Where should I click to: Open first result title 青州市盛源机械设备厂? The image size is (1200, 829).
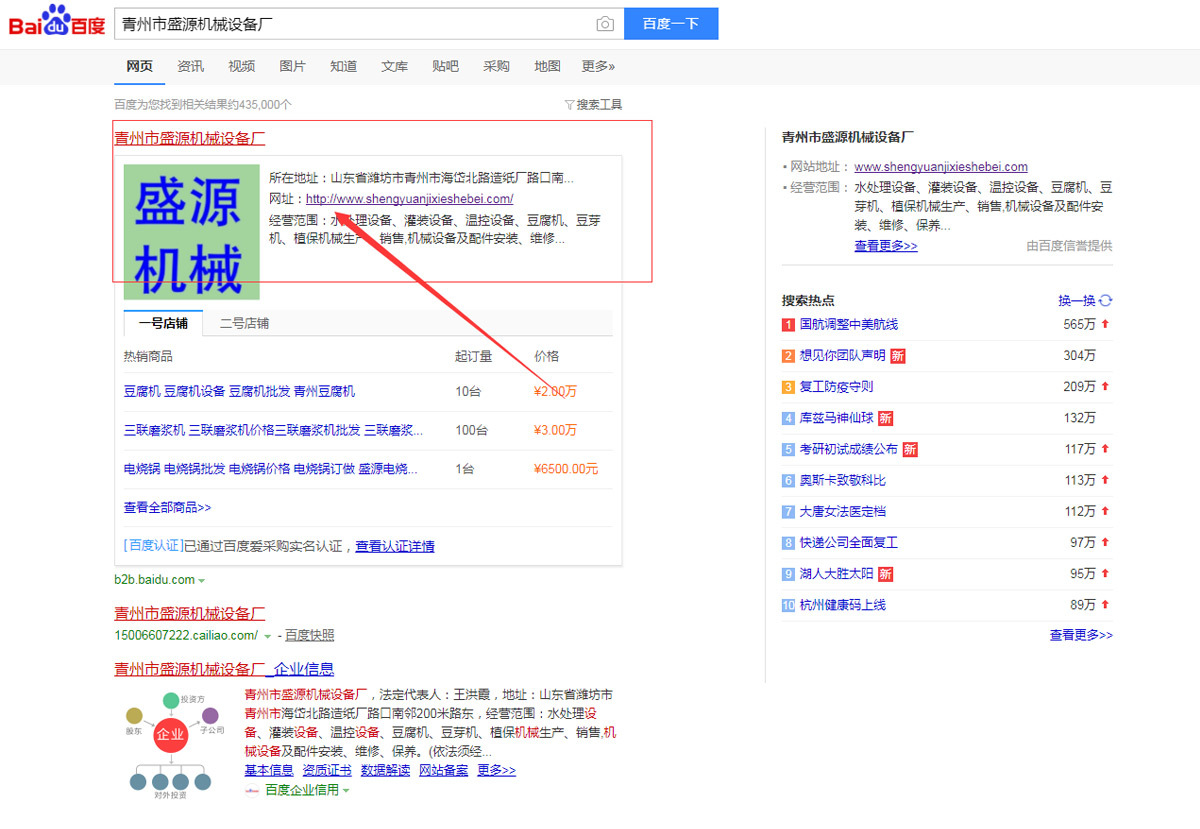click(x=189, y=138)
